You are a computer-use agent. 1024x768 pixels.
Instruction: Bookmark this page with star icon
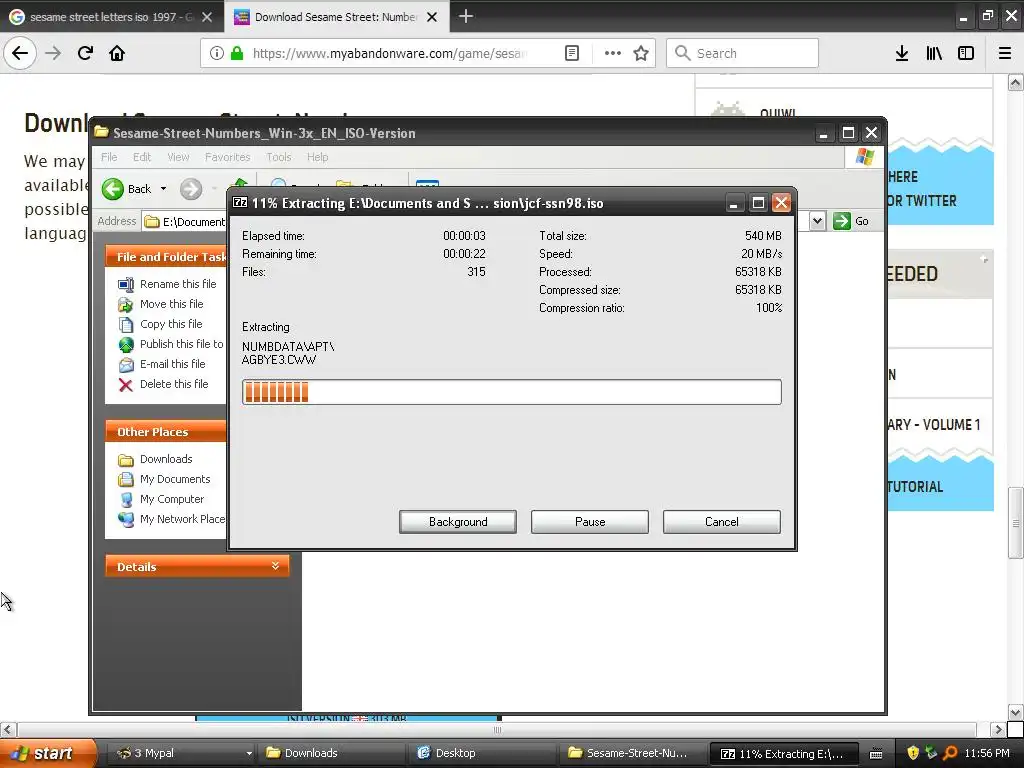coord(641,53)
